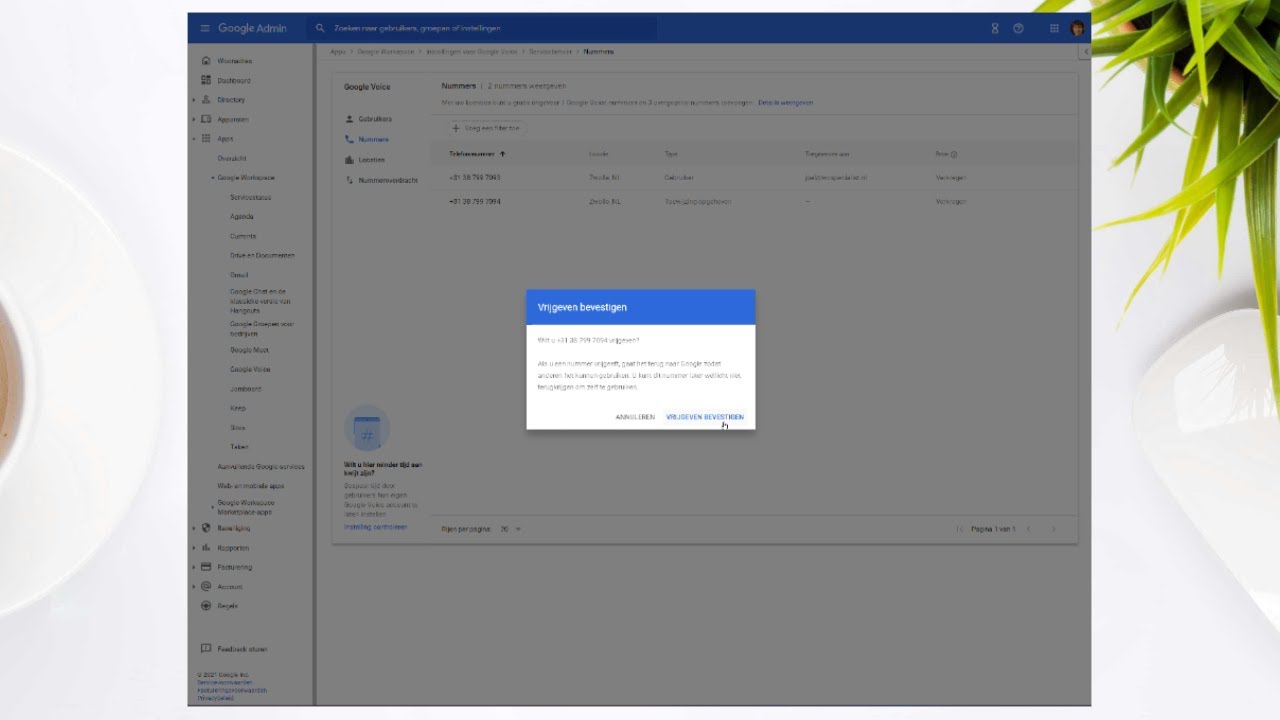
Task: Expand the Beveiliging section arrow
Action: [194, 528]
